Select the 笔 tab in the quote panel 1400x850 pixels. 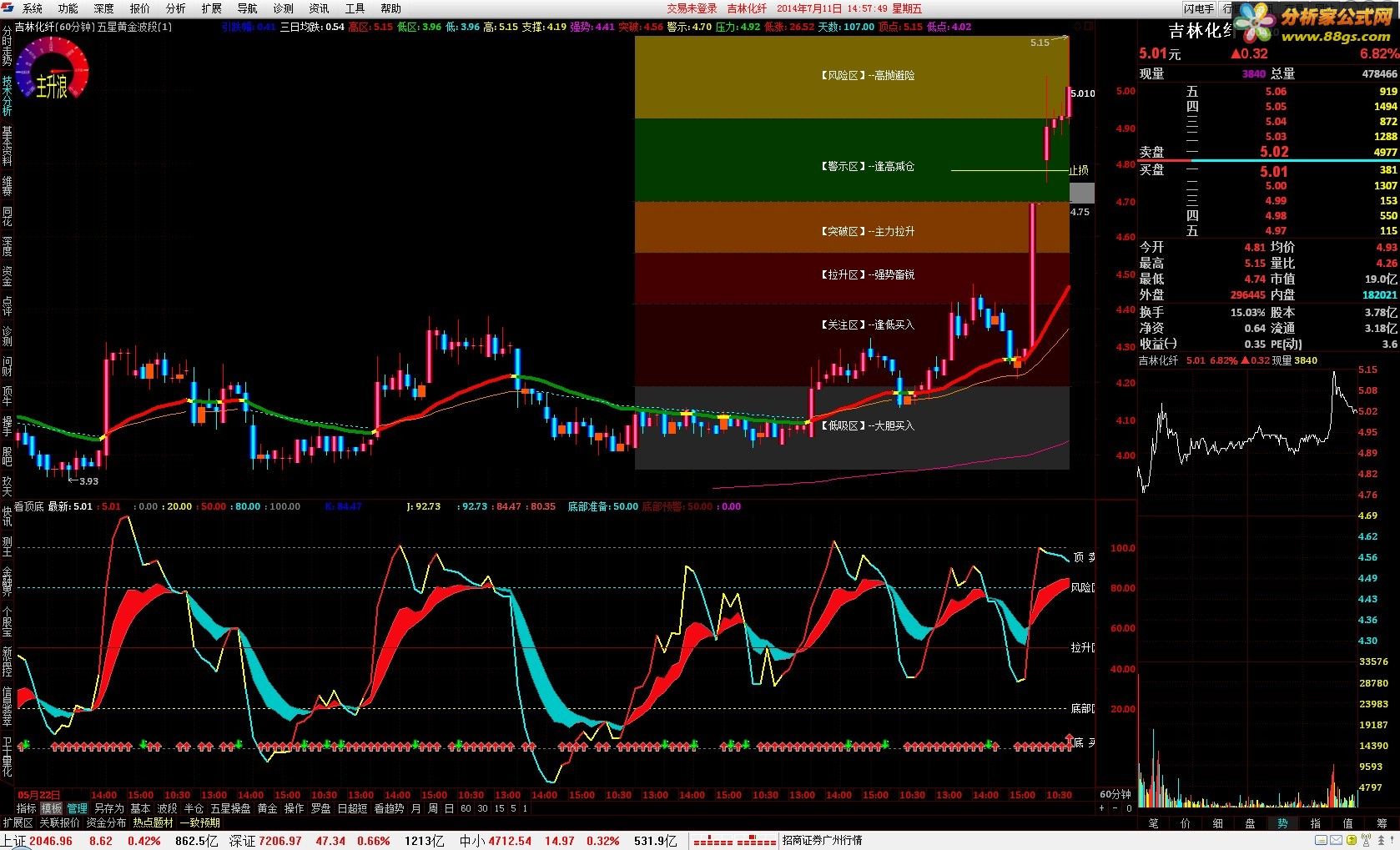[1153, 823]
